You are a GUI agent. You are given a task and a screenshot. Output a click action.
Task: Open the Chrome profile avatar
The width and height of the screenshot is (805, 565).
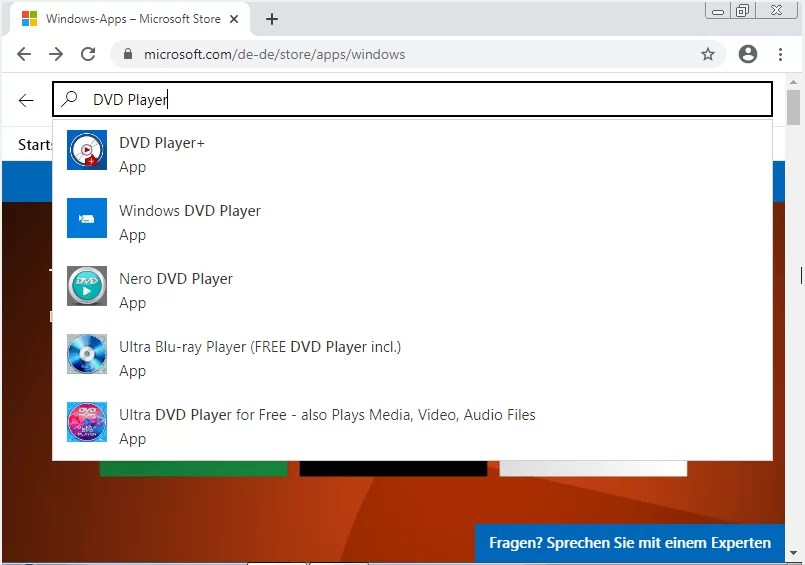(748, 54)
